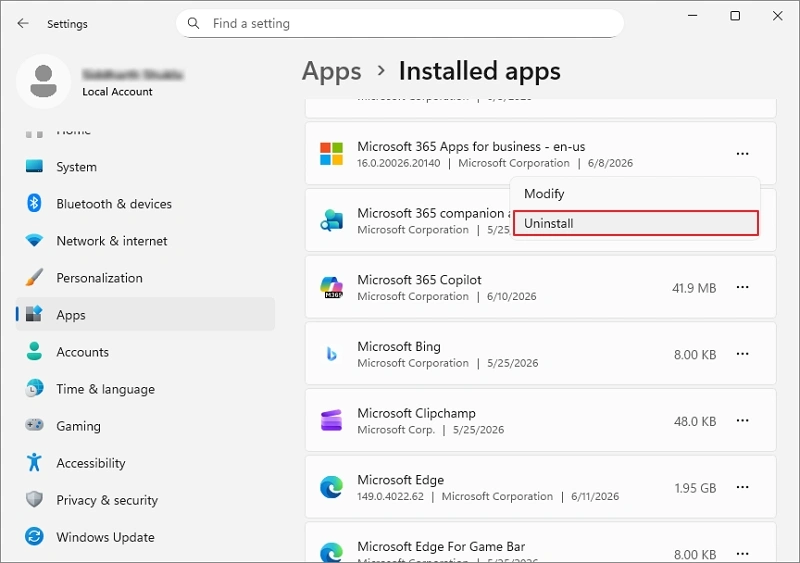Screen dimensions: 800x563
Task: Click the Edge For Game Bar icon
Action: [x=332, y=553]
